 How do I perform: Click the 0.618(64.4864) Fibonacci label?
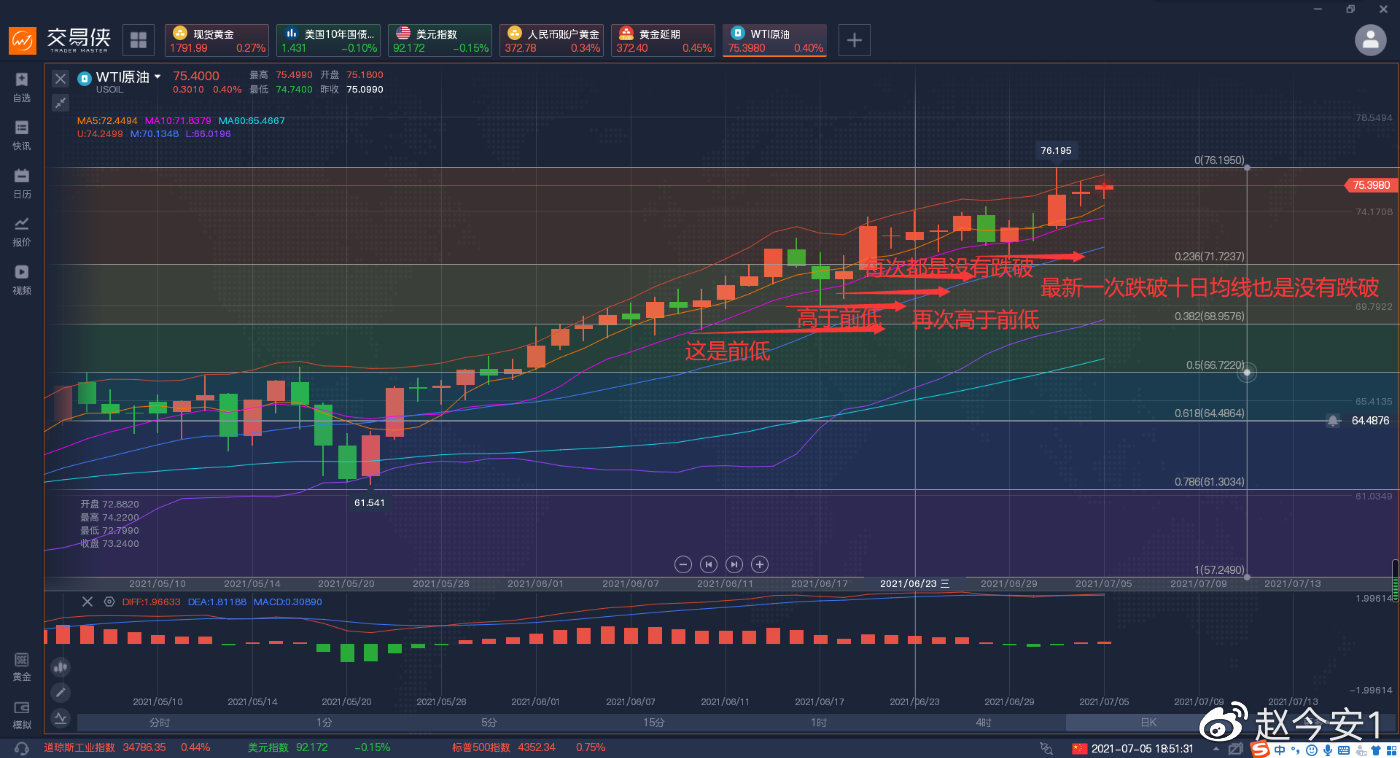1209,413
